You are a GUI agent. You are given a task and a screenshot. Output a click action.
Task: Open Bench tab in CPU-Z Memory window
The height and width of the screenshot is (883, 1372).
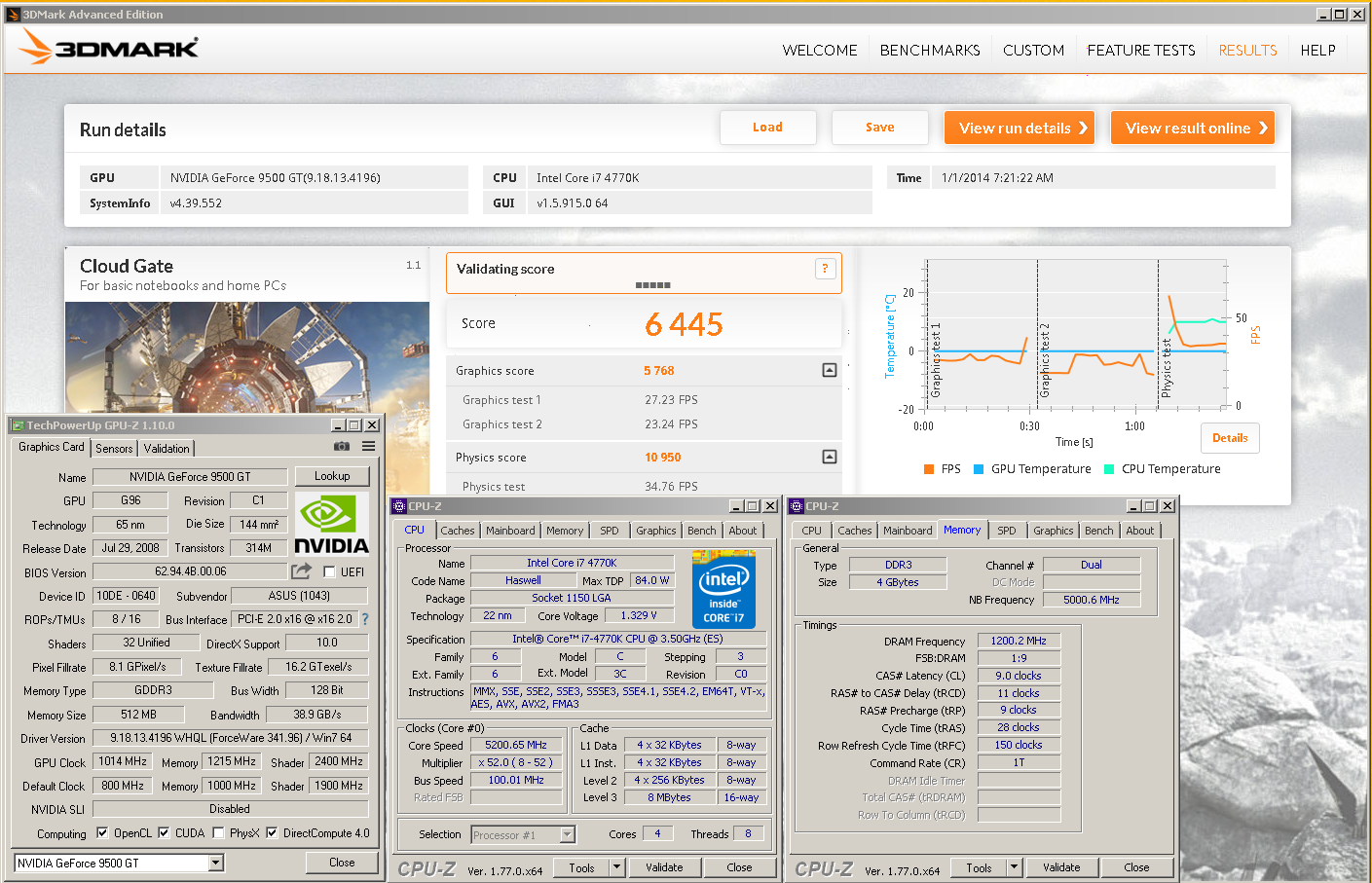coord(1099,531)
